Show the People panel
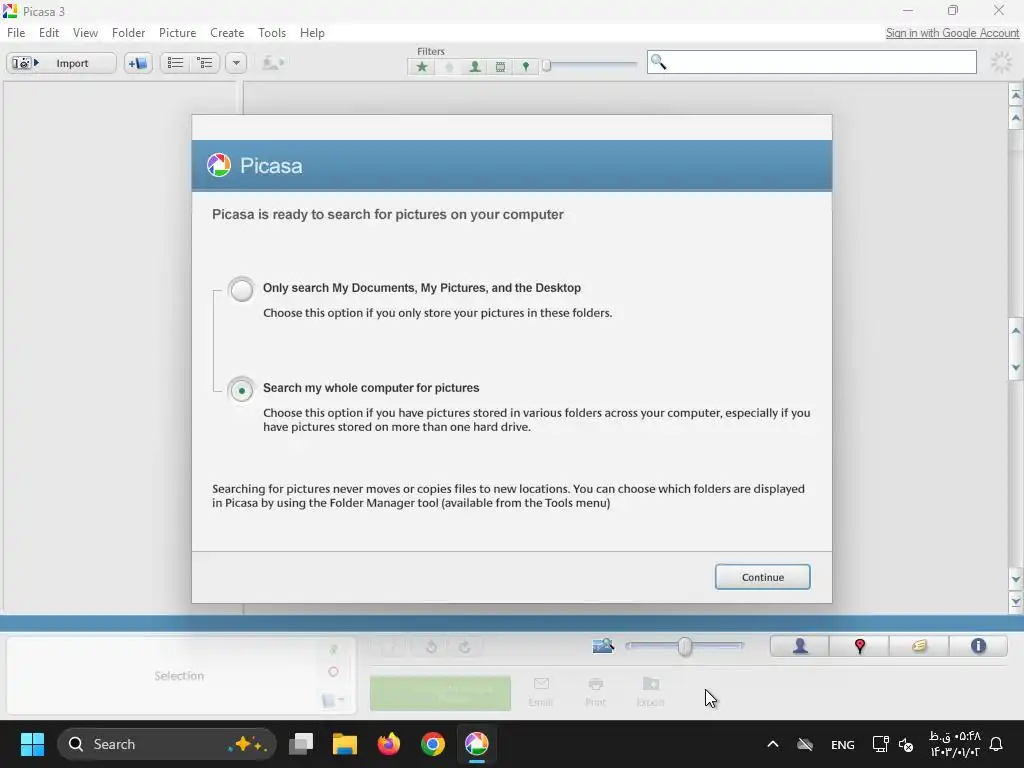This screenshot has height=768, width=1024. tap(800, 646)
